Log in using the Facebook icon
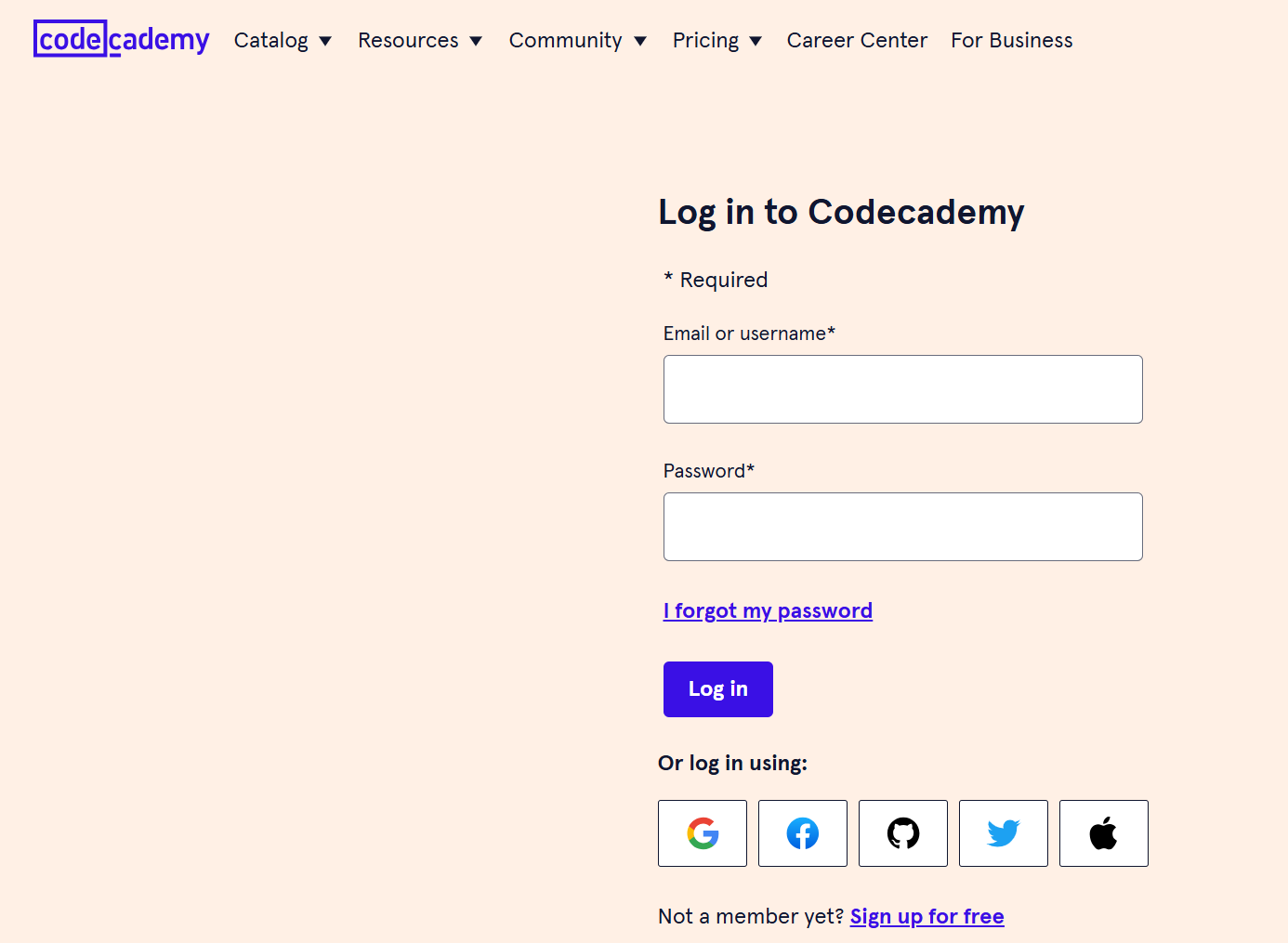The width and height of the screenshot is (1288, 943). click(x=802, y=833)
